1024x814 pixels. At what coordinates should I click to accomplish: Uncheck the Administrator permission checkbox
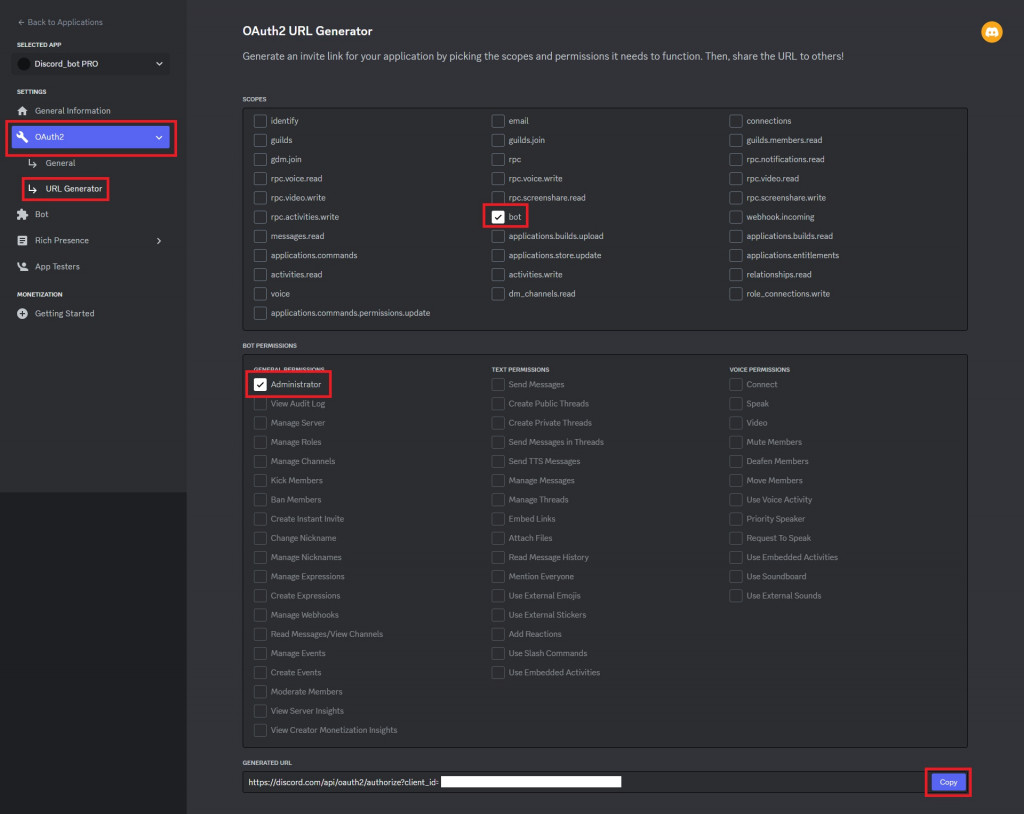260,384
